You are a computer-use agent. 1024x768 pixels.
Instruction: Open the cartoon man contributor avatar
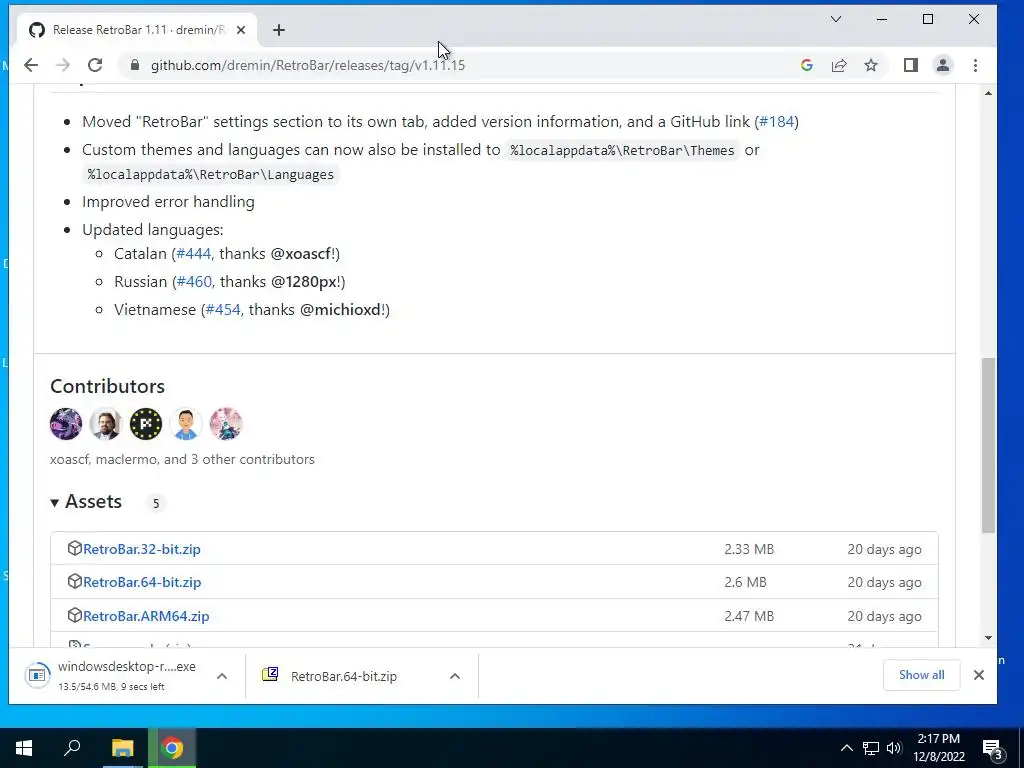185,424
